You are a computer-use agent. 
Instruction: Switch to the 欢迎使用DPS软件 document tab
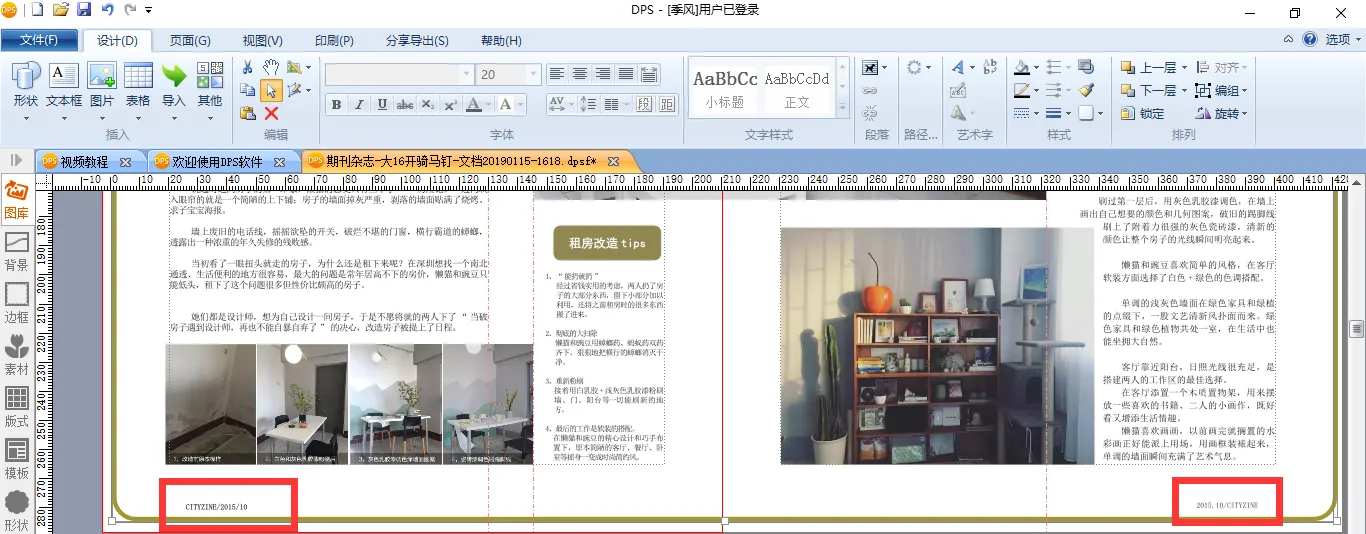tap(217, 161)
